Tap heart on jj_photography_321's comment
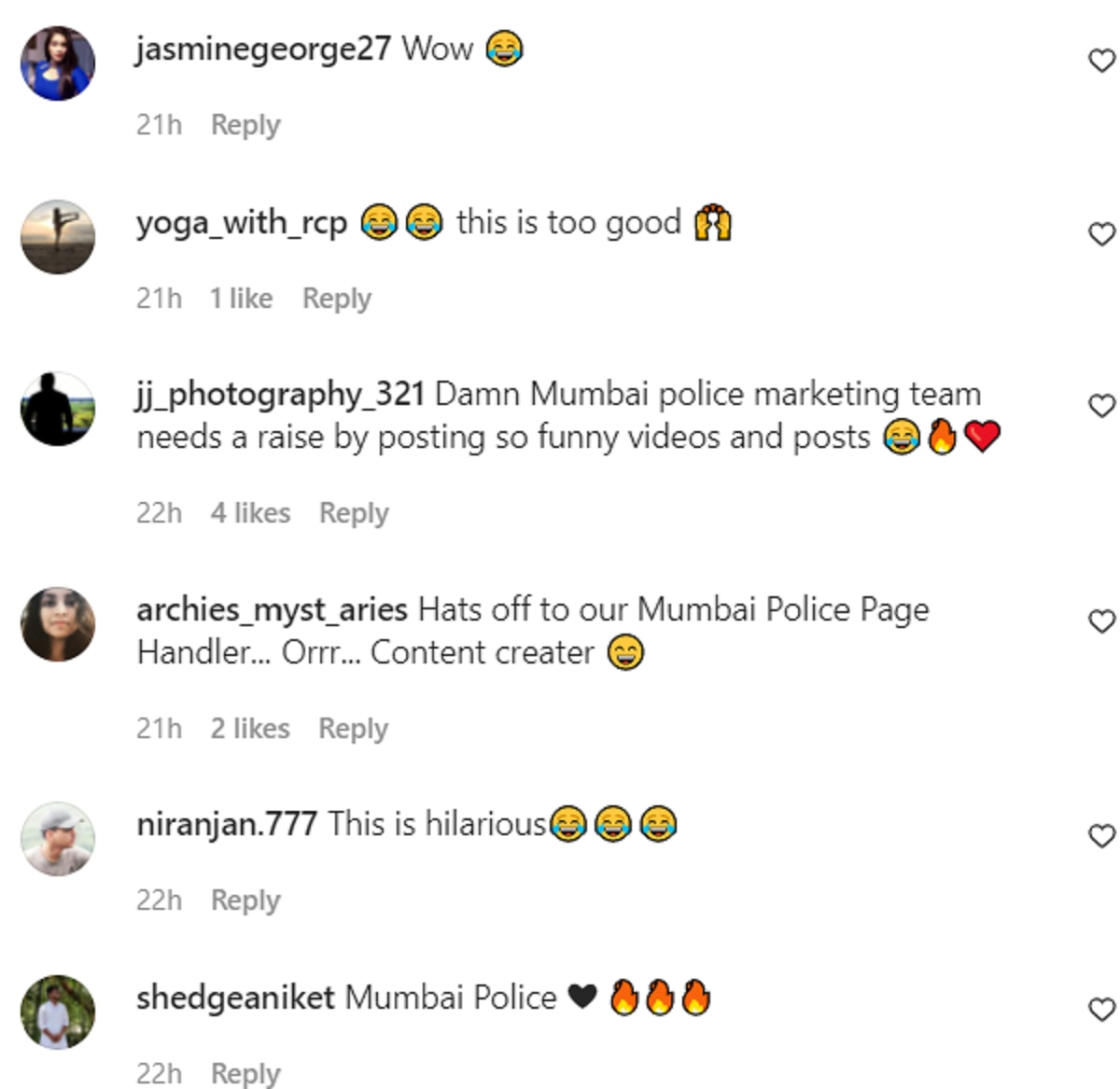This screenshot has width=1120, height=1089. 1102,405
